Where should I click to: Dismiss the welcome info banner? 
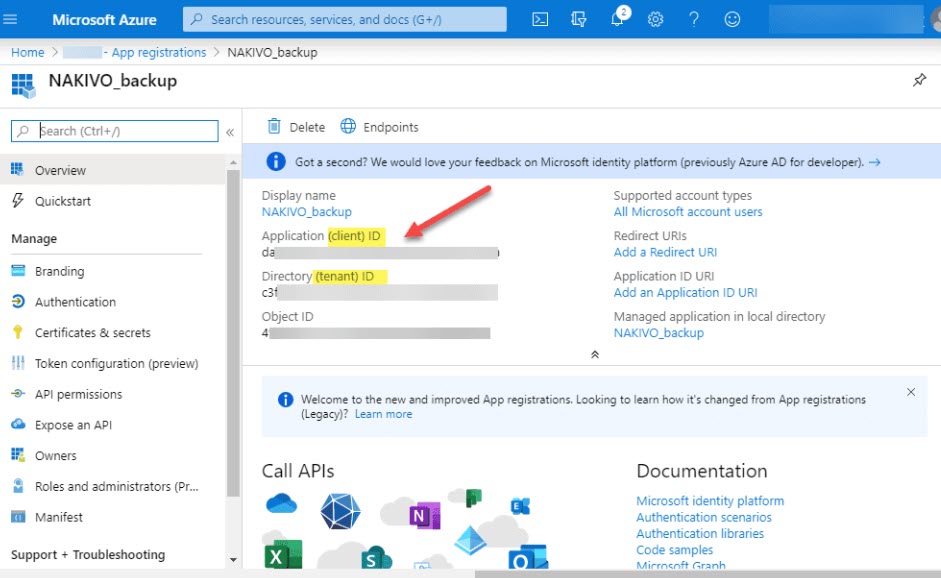click(x=910, y=392)
